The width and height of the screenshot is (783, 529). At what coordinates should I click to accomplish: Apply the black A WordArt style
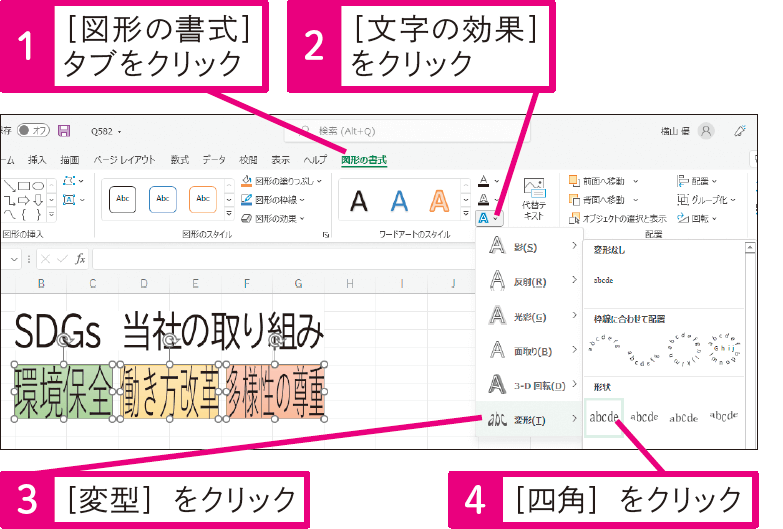point(359,201)
